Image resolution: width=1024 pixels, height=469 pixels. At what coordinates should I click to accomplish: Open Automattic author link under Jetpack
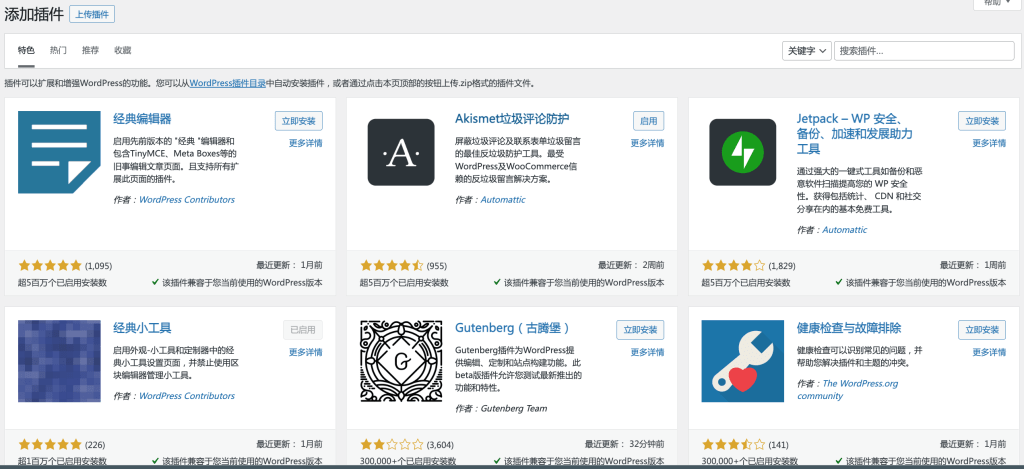point(845,230)
